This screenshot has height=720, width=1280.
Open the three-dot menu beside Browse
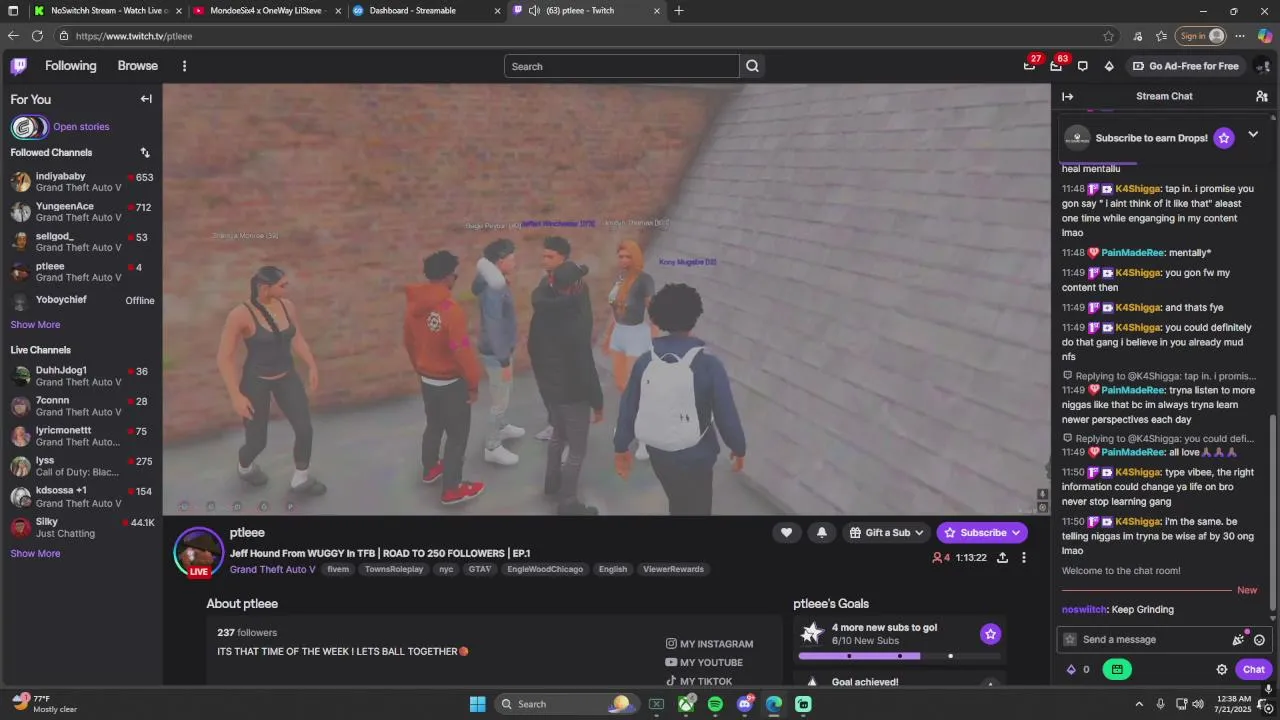184,66
